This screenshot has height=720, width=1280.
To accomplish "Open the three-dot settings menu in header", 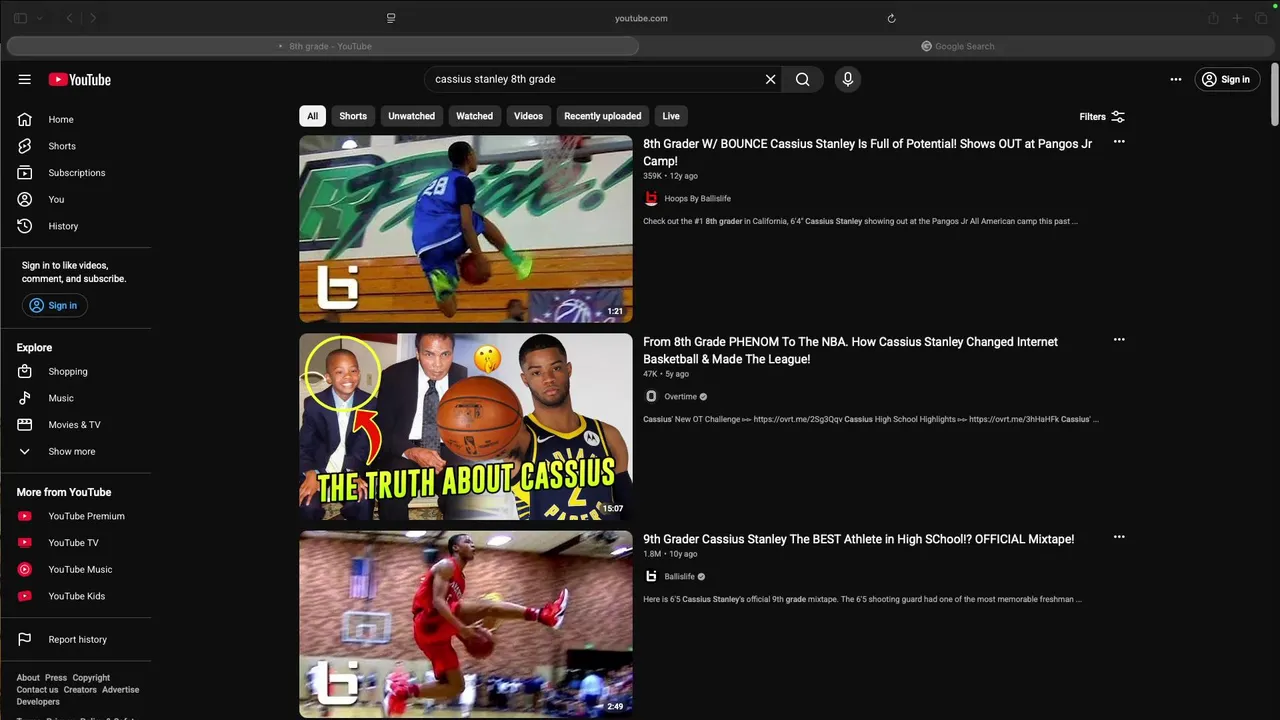I will click(1176, 79).
